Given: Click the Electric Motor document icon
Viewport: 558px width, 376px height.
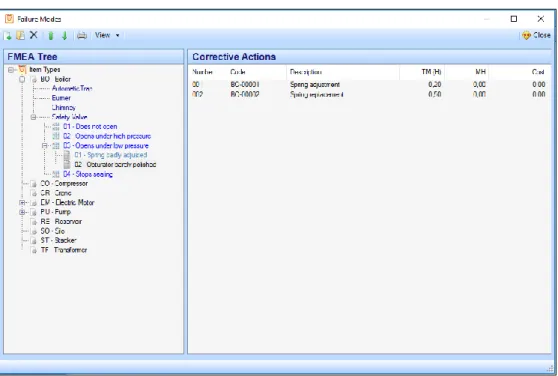Looking at the screenshot, I should (34, 203).
